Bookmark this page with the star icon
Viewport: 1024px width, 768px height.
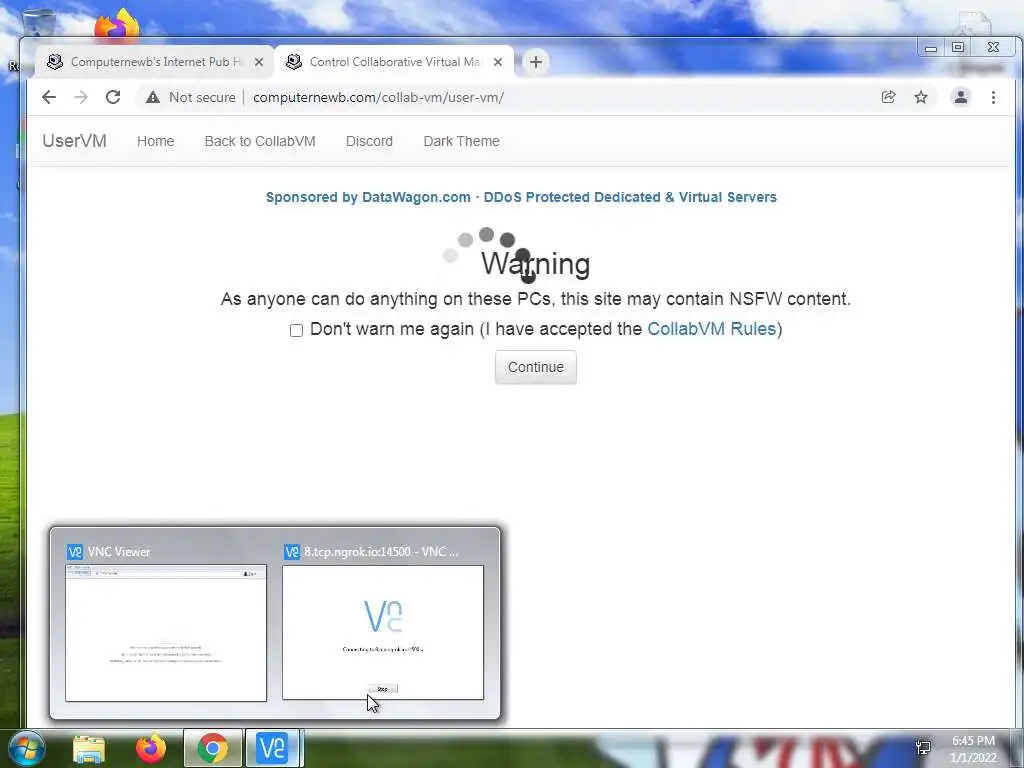(x=921, y=97)
